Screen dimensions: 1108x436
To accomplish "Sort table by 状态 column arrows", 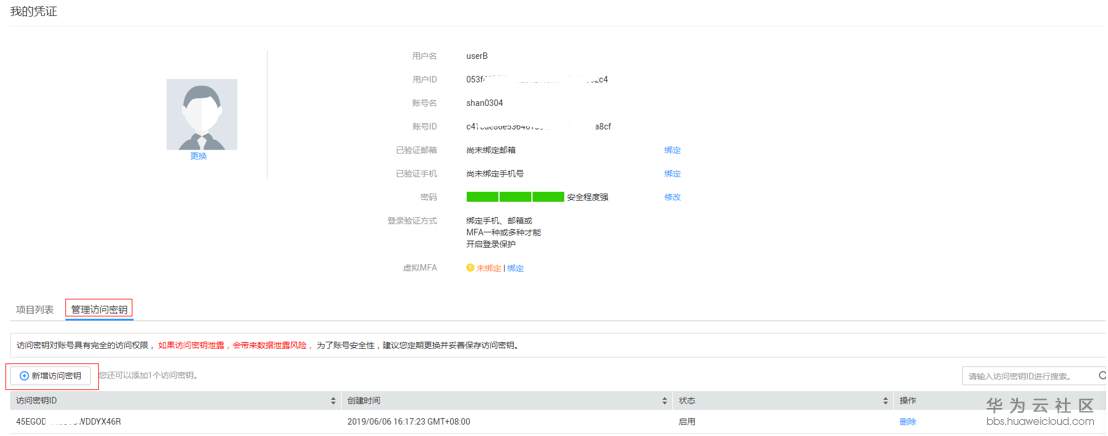I will 885,401.
